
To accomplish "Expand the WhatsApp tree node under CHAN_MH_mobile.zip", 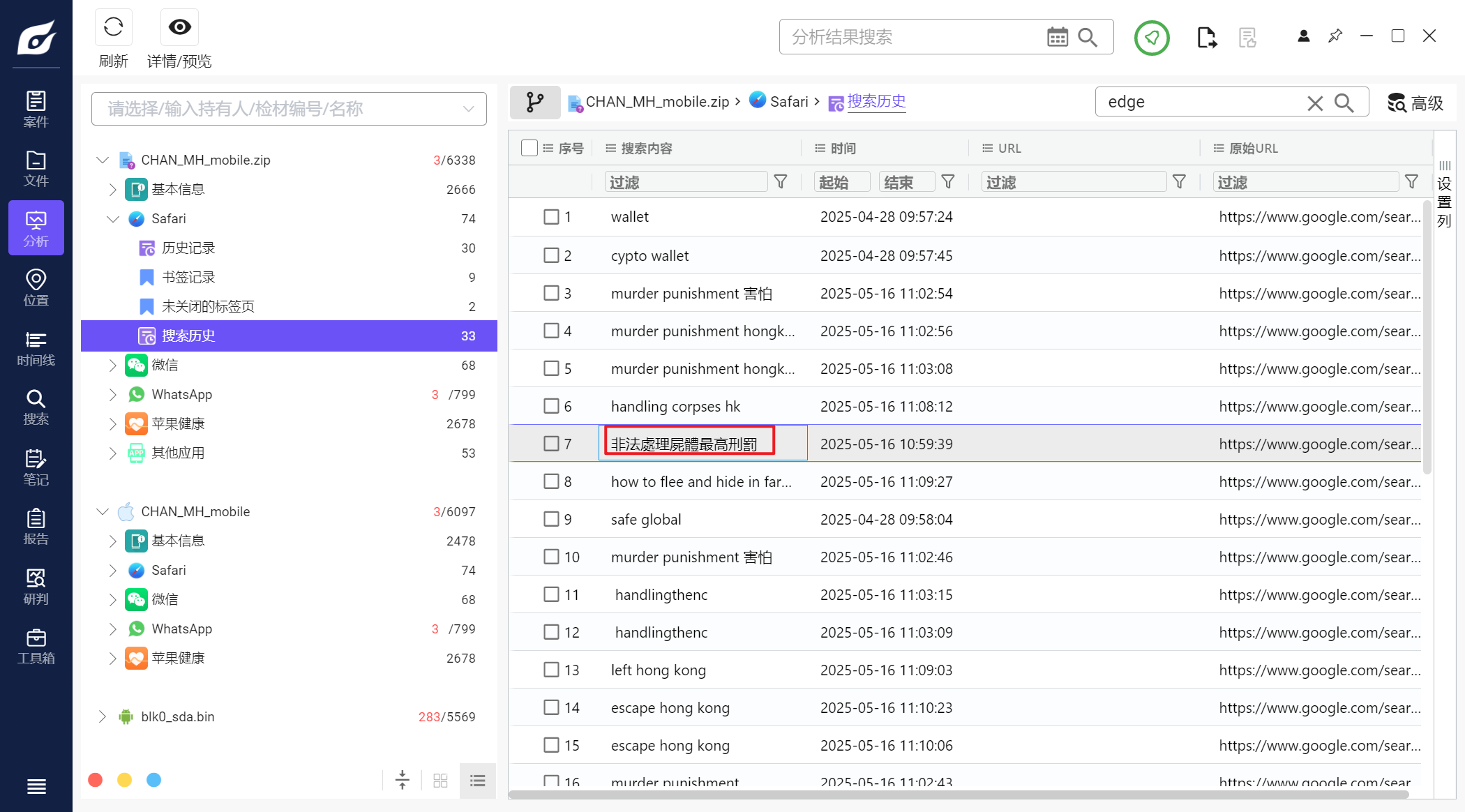I will (112, 395).
